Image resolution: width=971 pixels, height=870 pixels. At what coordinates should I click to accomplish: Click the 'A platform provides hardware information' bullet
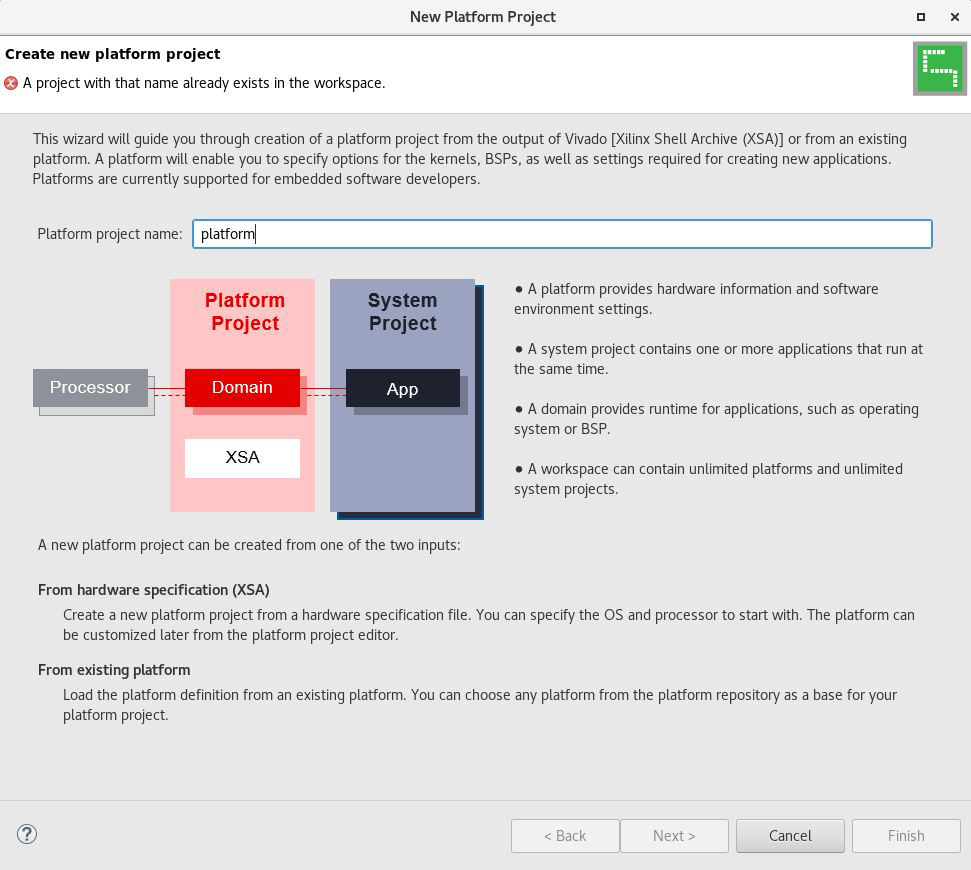pyautogui.click(x=696, y=299)
